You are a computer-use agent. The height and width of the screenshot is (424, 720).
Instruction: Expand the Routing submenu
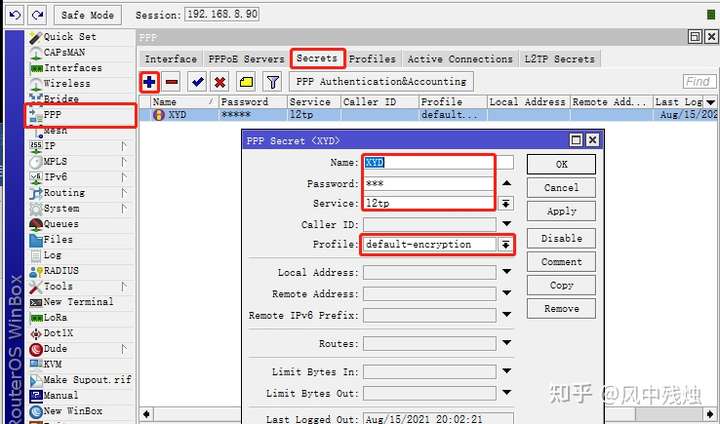(x=124, y=192)
